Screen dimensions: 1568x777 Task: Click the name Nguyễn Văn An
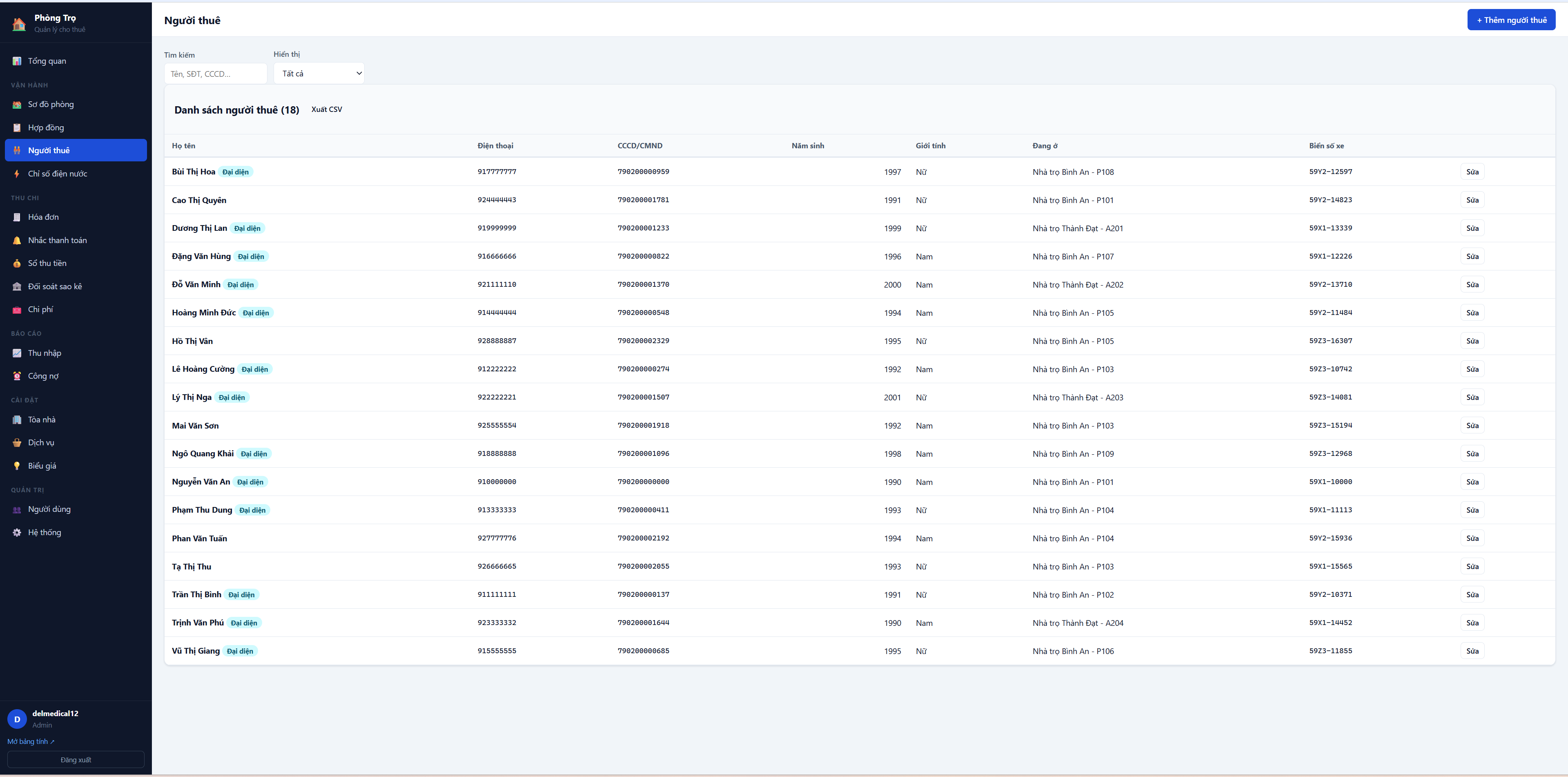[201, 482]
